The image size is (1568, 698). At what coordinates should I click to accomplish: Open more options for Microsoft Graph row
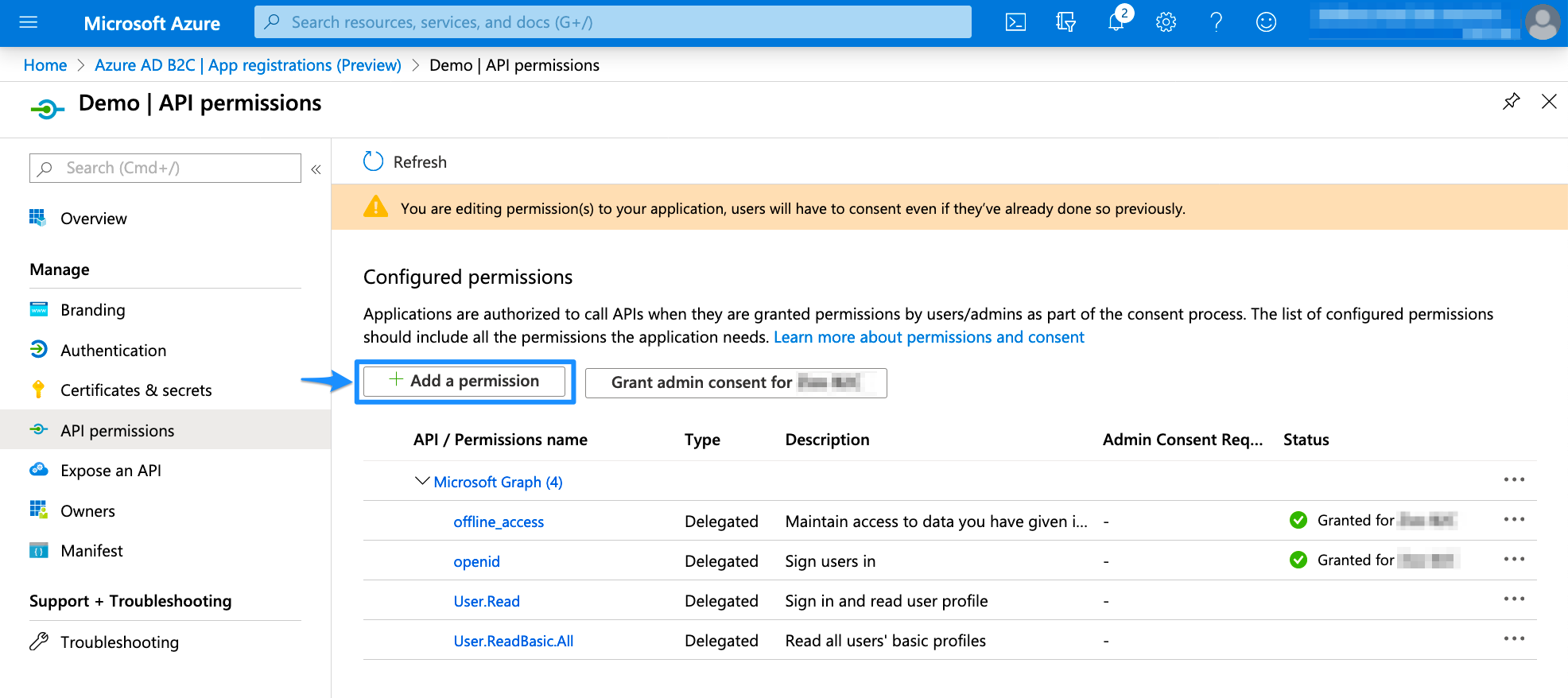(1514, 480)
